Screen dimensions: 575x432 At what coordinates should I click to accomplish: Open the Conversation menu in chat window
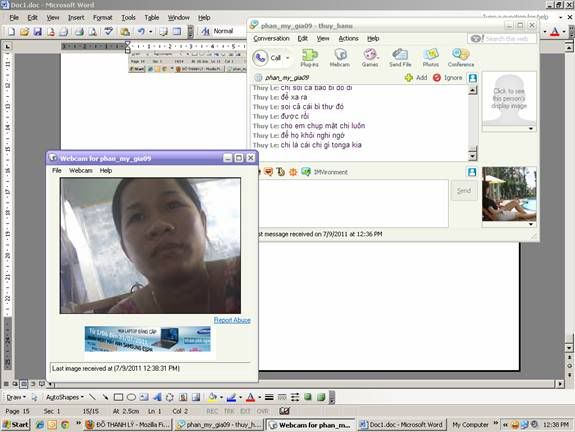[x=271, y=38]
